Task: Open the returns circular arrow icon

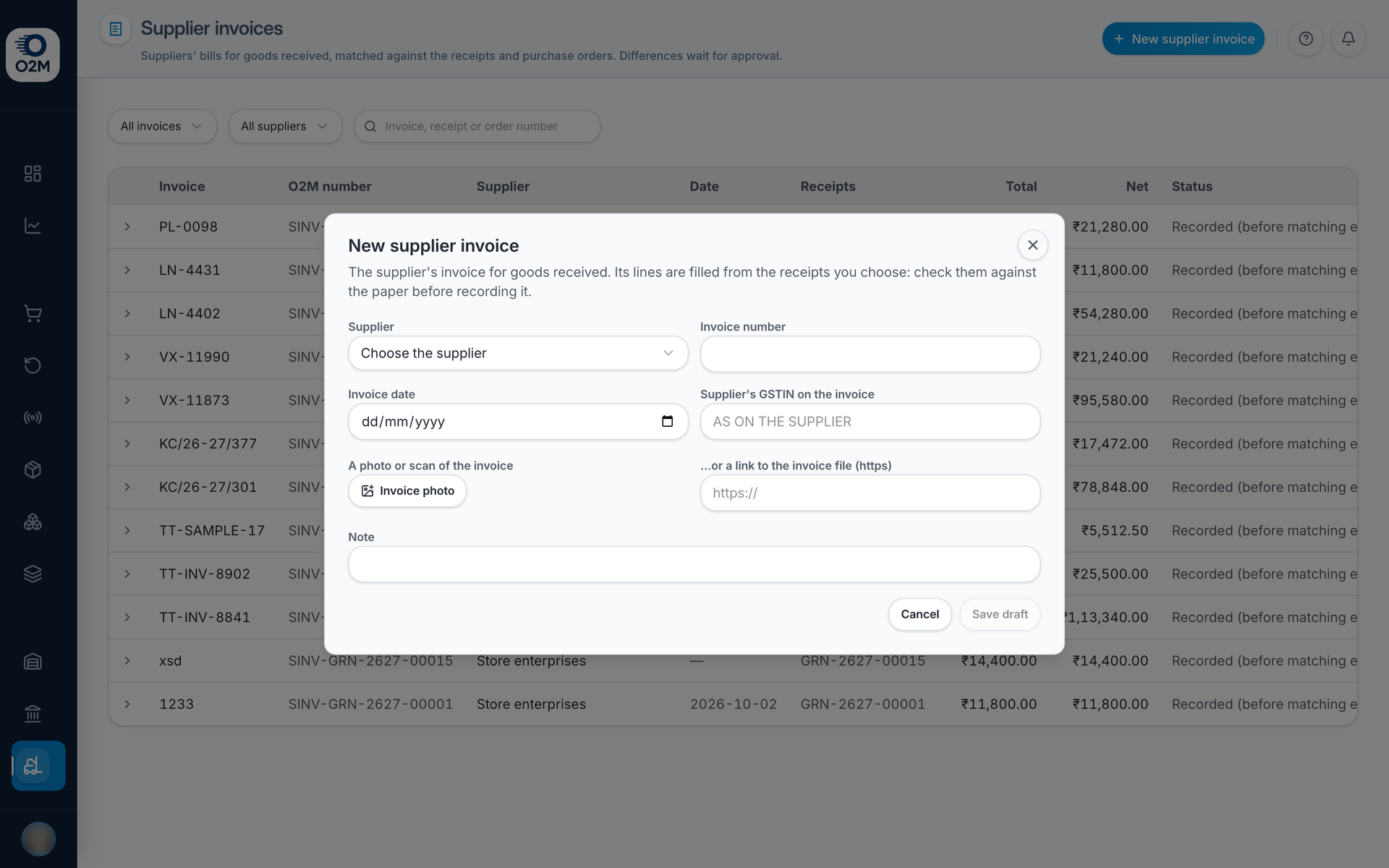Action: click(33, 365)
